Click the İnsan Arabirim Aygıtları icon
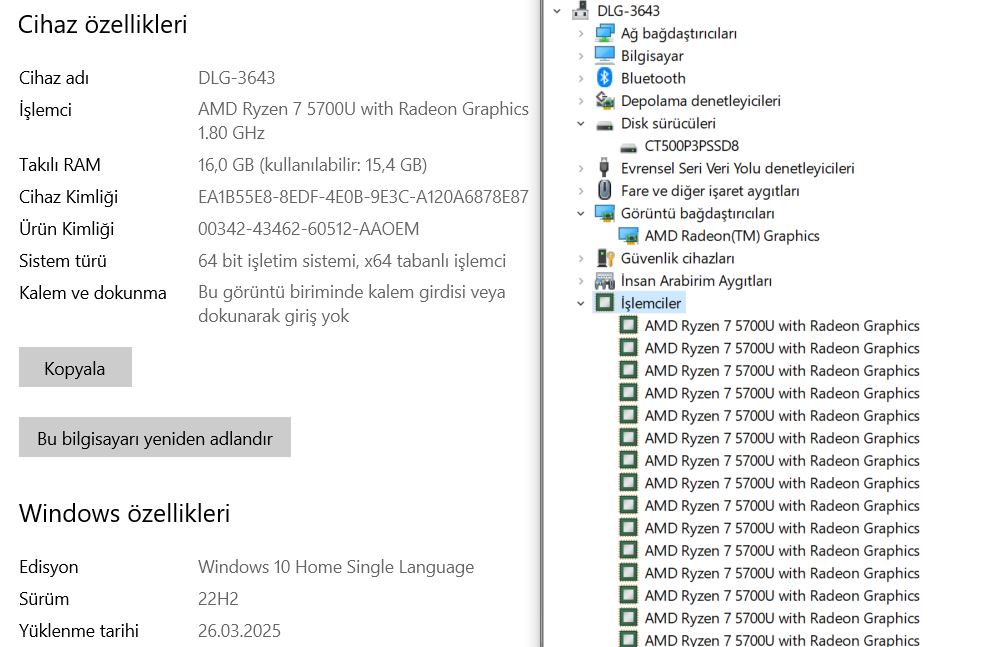 pyautogui.click(x=604, y=281)
